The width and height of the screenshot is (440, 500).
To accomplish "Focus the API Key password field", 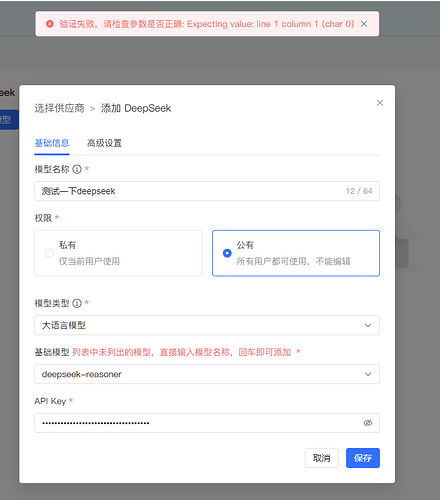I will (x=207, y=423).
